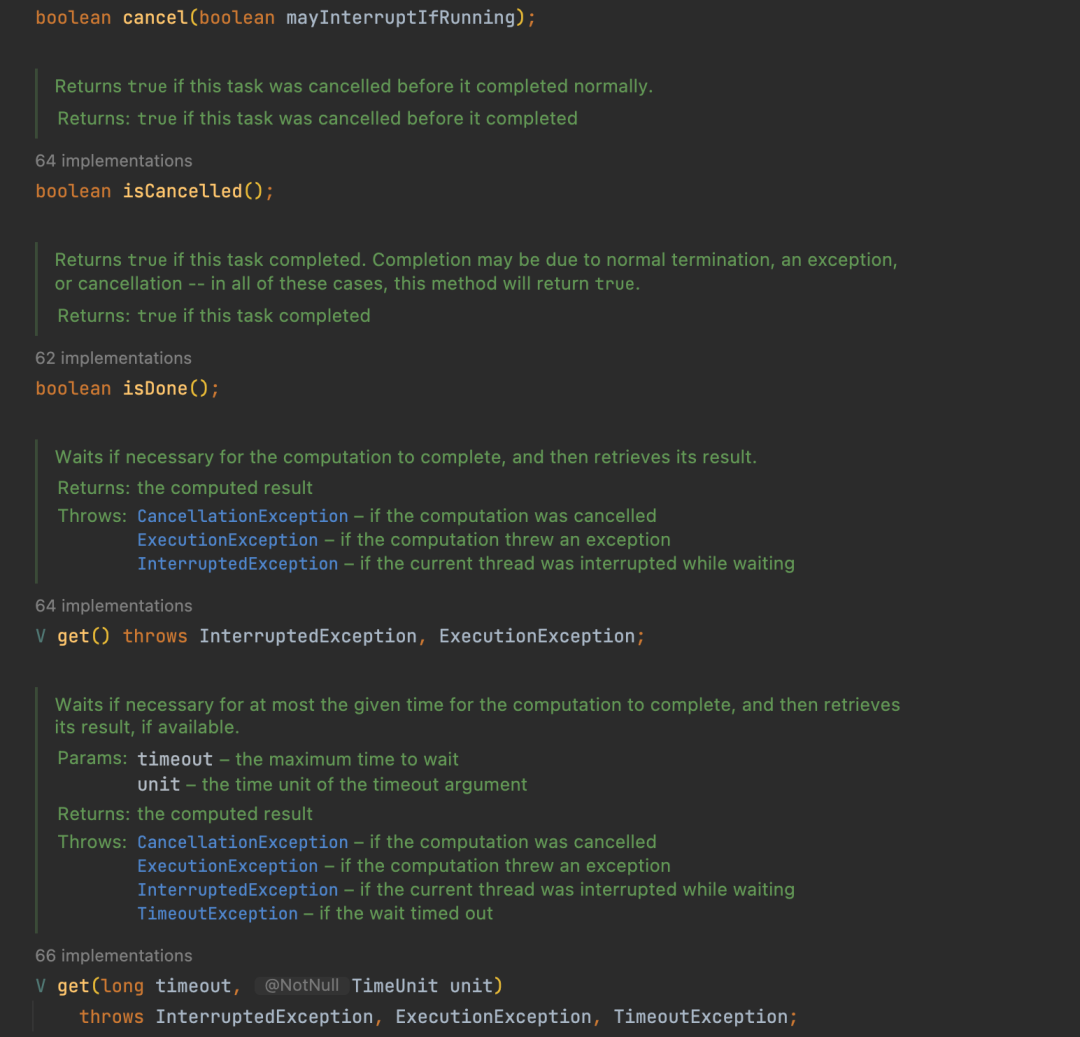Image resolution: width=1080 pixels, height=1037 pixels.
Task: Select the isDone method declaration name
Action: (x=155, y=388)
